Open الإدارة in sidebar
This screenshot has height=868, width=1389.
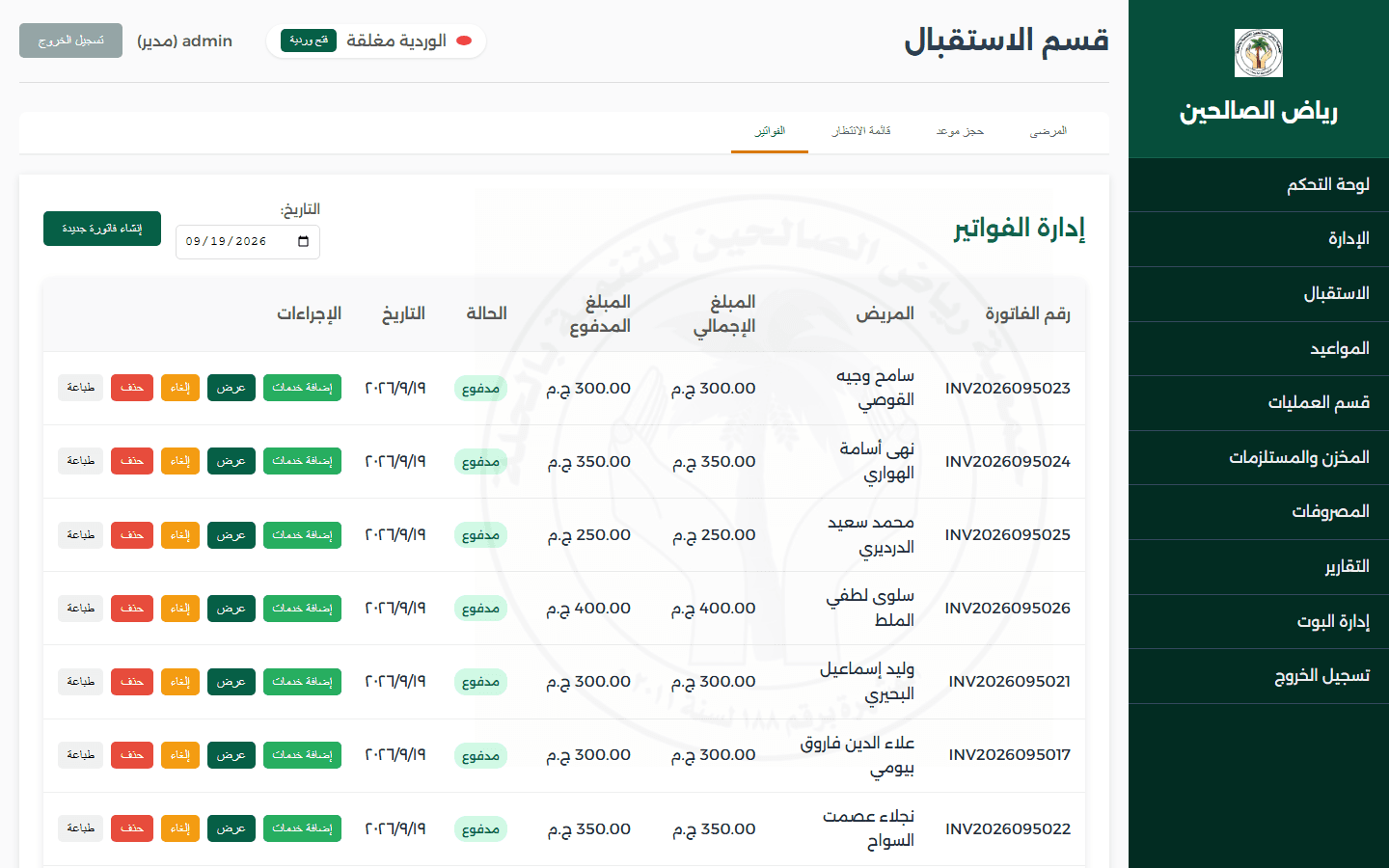pos(1259,239)
